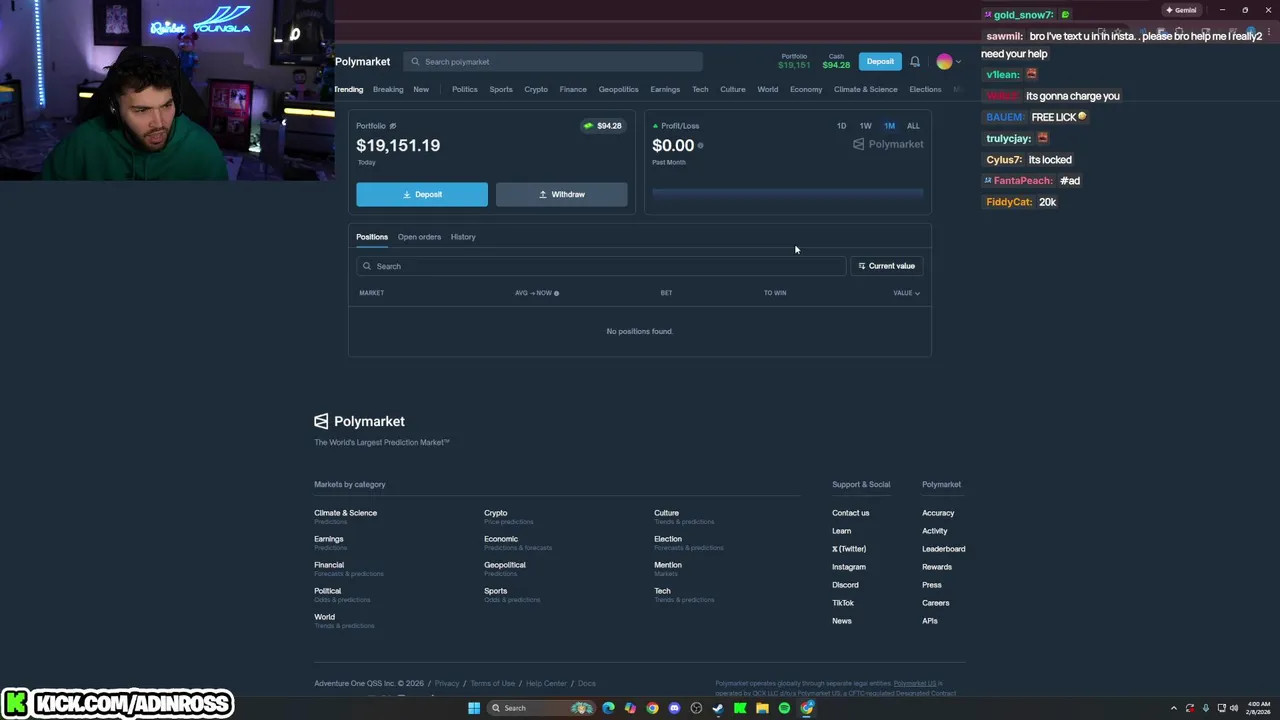Screen dimensions: 1280x720
Task: Open Geopolitical footer link
Action: click(505, 565)
